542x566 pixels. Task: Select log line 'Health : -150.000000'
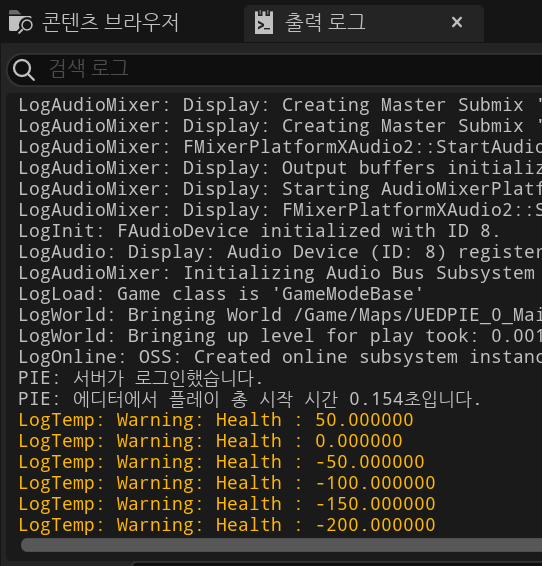pyautogui.click(x=227, y=504)
